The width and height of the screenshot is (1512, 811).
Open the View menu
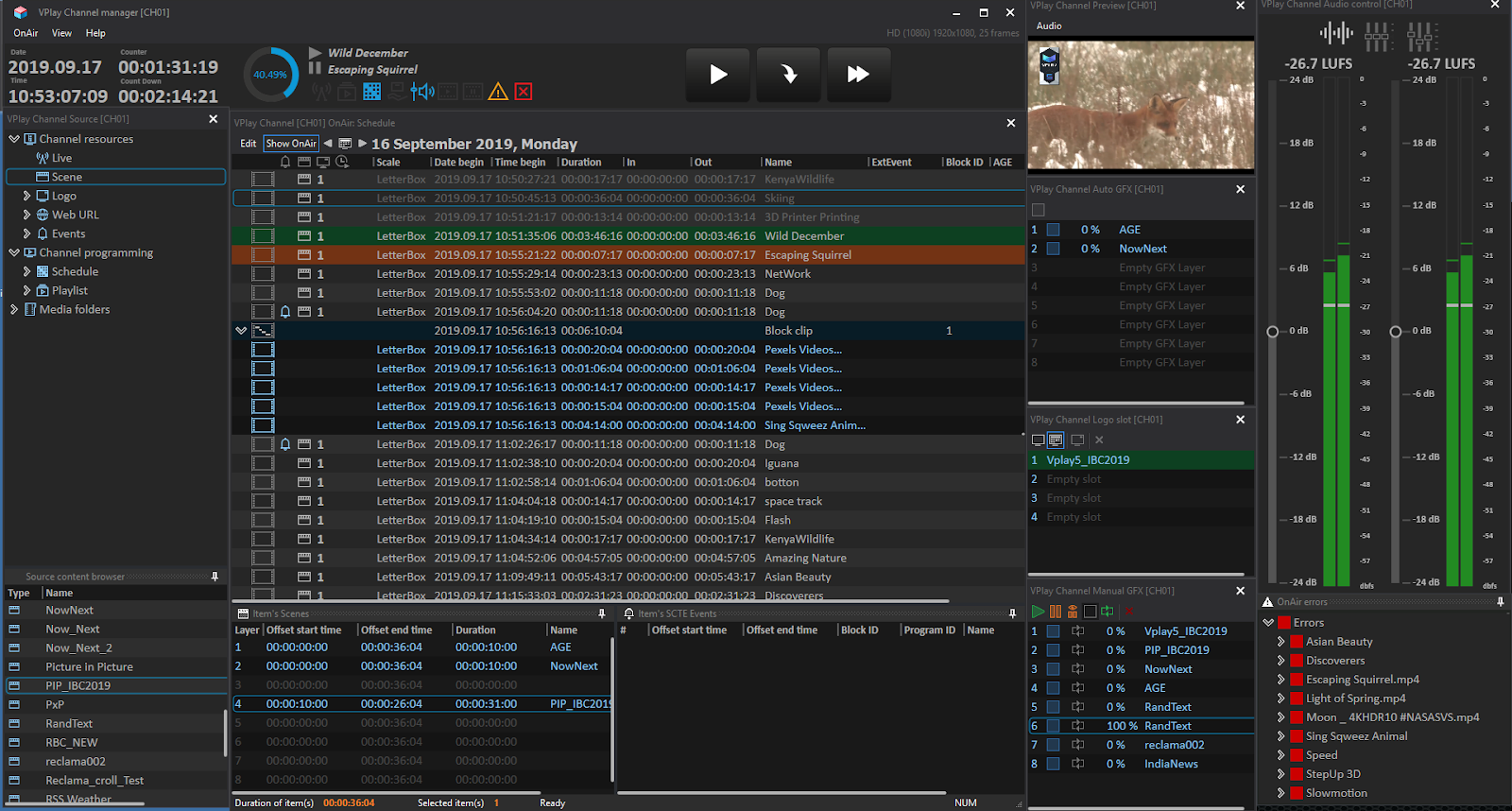[x=61, y=33]
